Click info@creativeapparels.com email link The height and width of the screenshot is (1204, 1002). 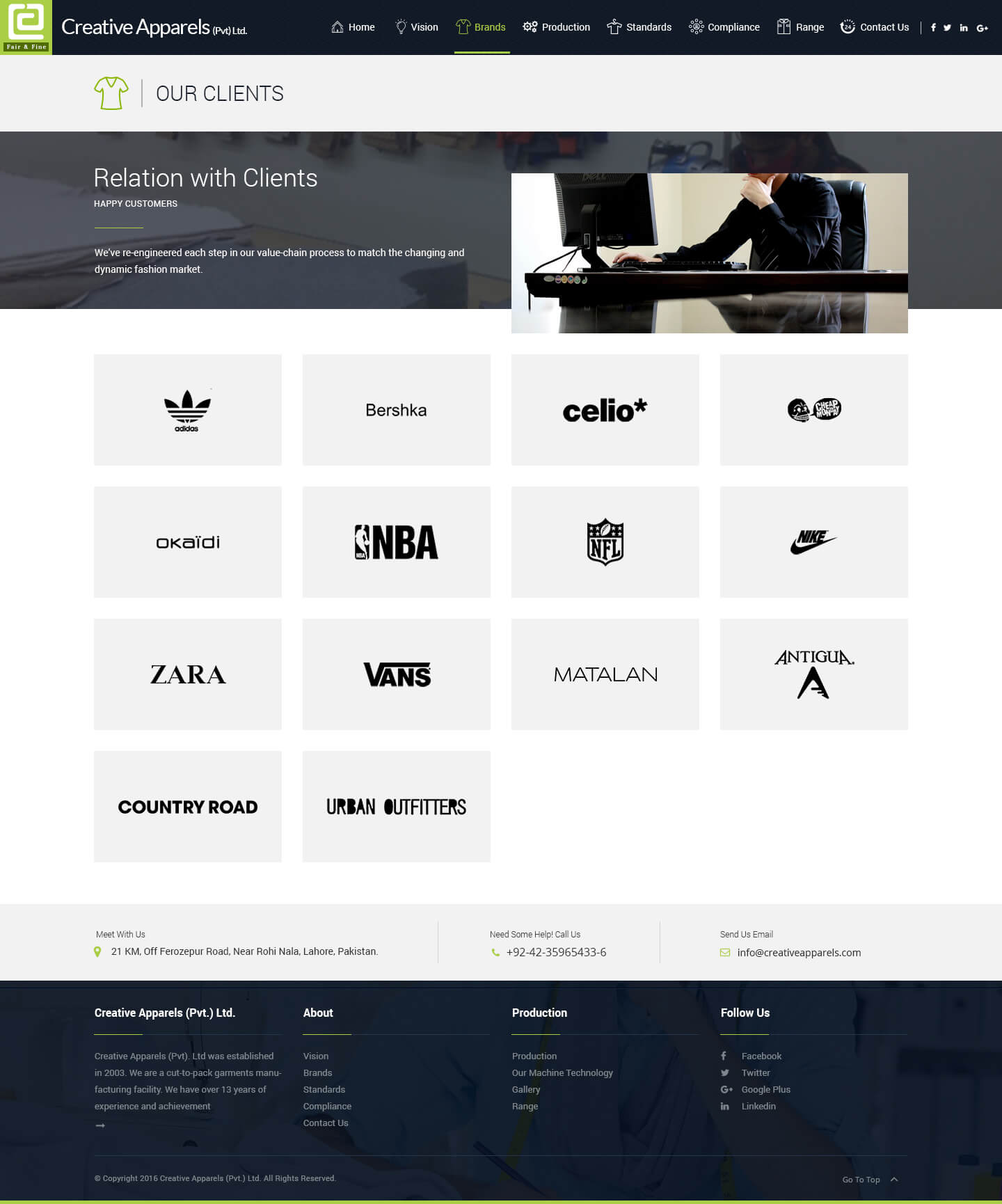(x=799, y=953)
